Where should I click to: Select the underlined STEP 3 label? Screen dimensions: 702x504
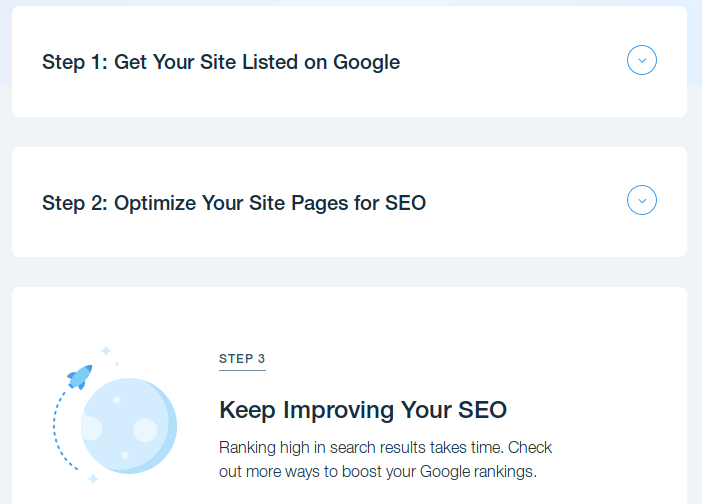pyautogui.click(x=242, y=359)
